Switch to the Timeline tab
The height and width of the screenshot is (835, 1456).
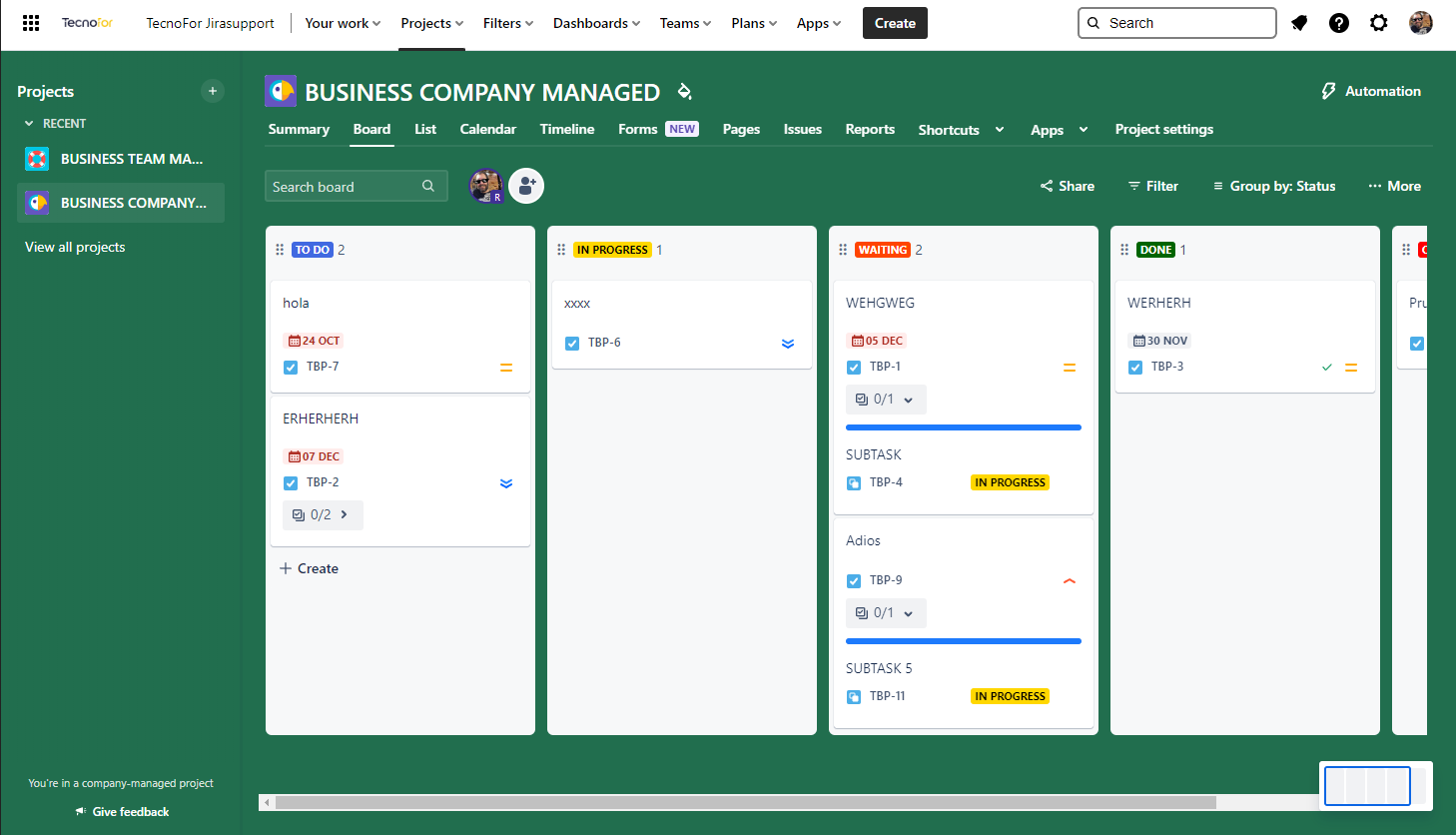566,129
